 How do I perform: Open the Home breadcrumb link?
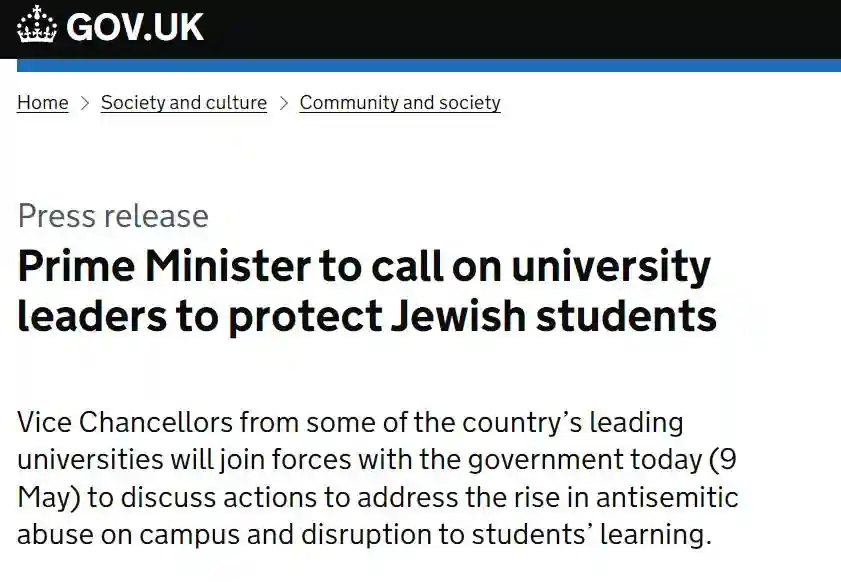point(43,103)
